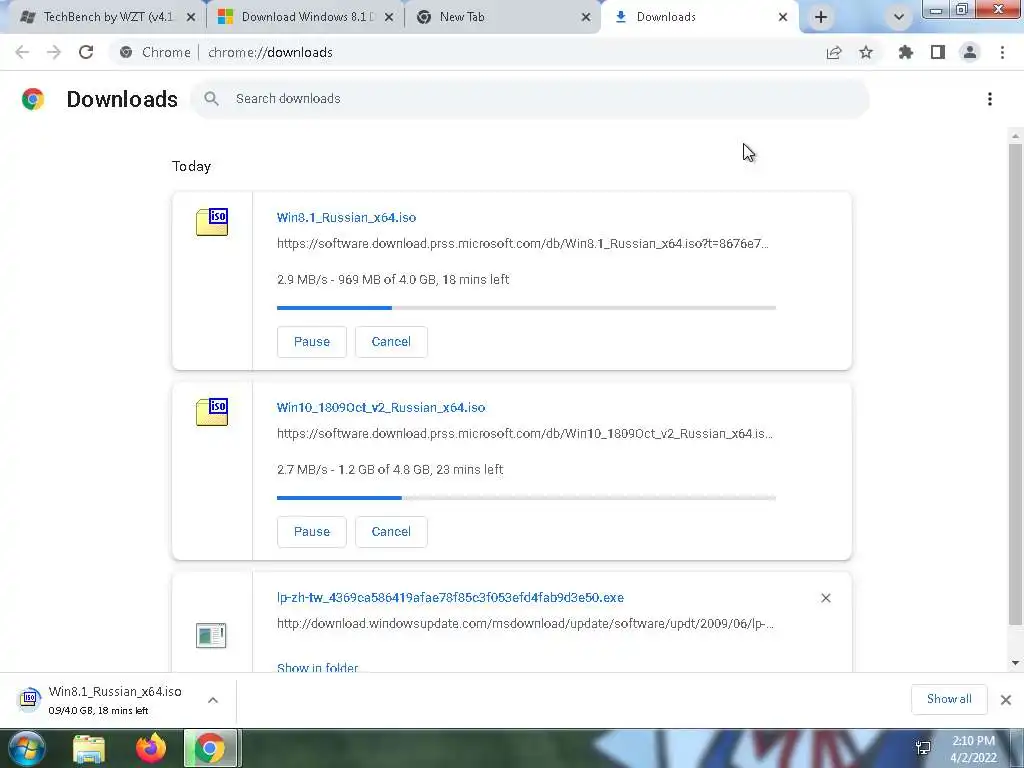Image resolution: width=1024 pixels, height=768 pixels.
Task: Click the Win8.1 ISO file icon
Action: point(212,222)
